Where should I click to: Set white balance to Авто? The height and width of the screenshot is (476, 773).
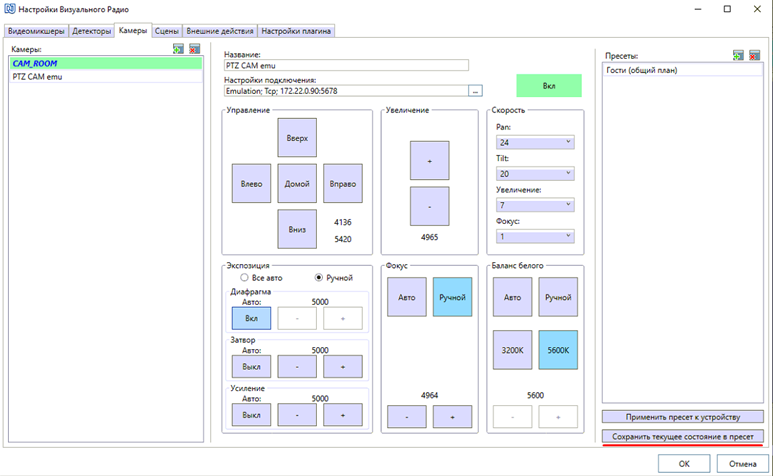click(x=513, y=297)
